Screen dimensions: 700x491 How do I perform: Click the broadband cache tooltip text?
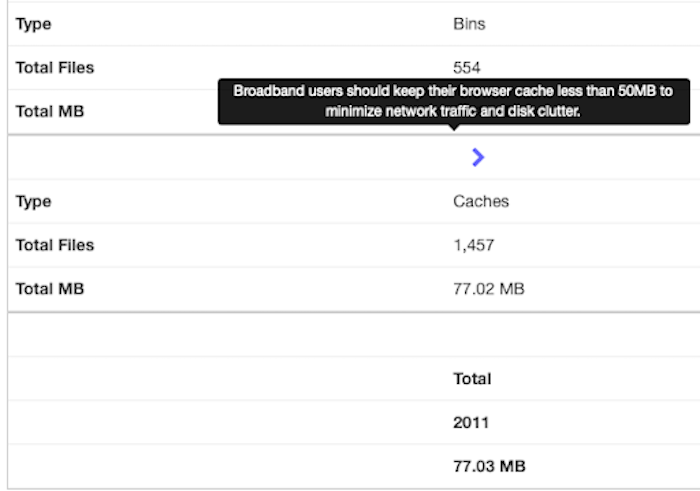[x=454, y=101]
